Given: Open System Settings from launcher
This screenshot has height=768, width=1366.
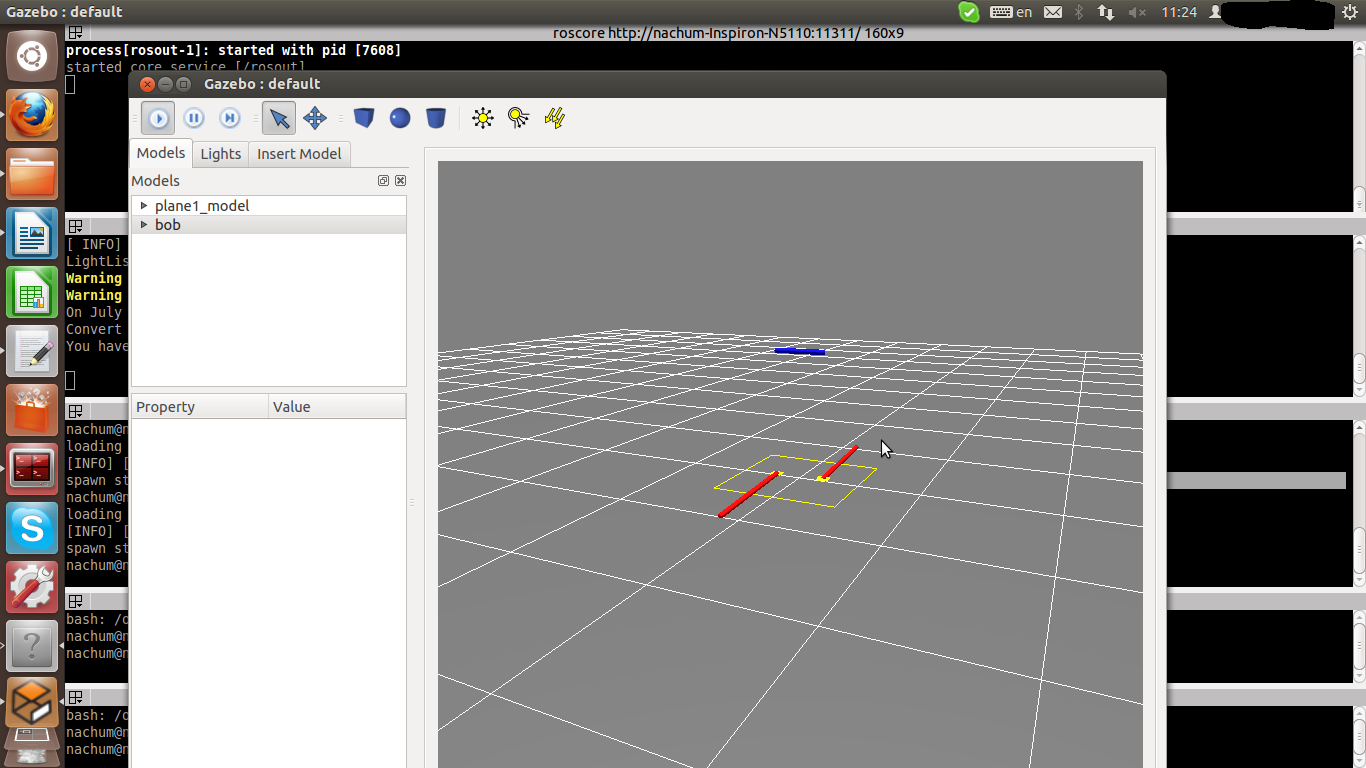Looking at the screenshot, I should [x=32, y=587].
